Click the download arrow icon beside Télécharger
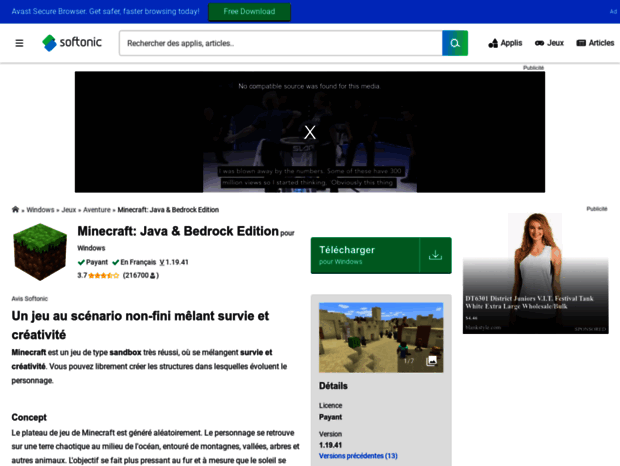 click(x=435, y=255)
